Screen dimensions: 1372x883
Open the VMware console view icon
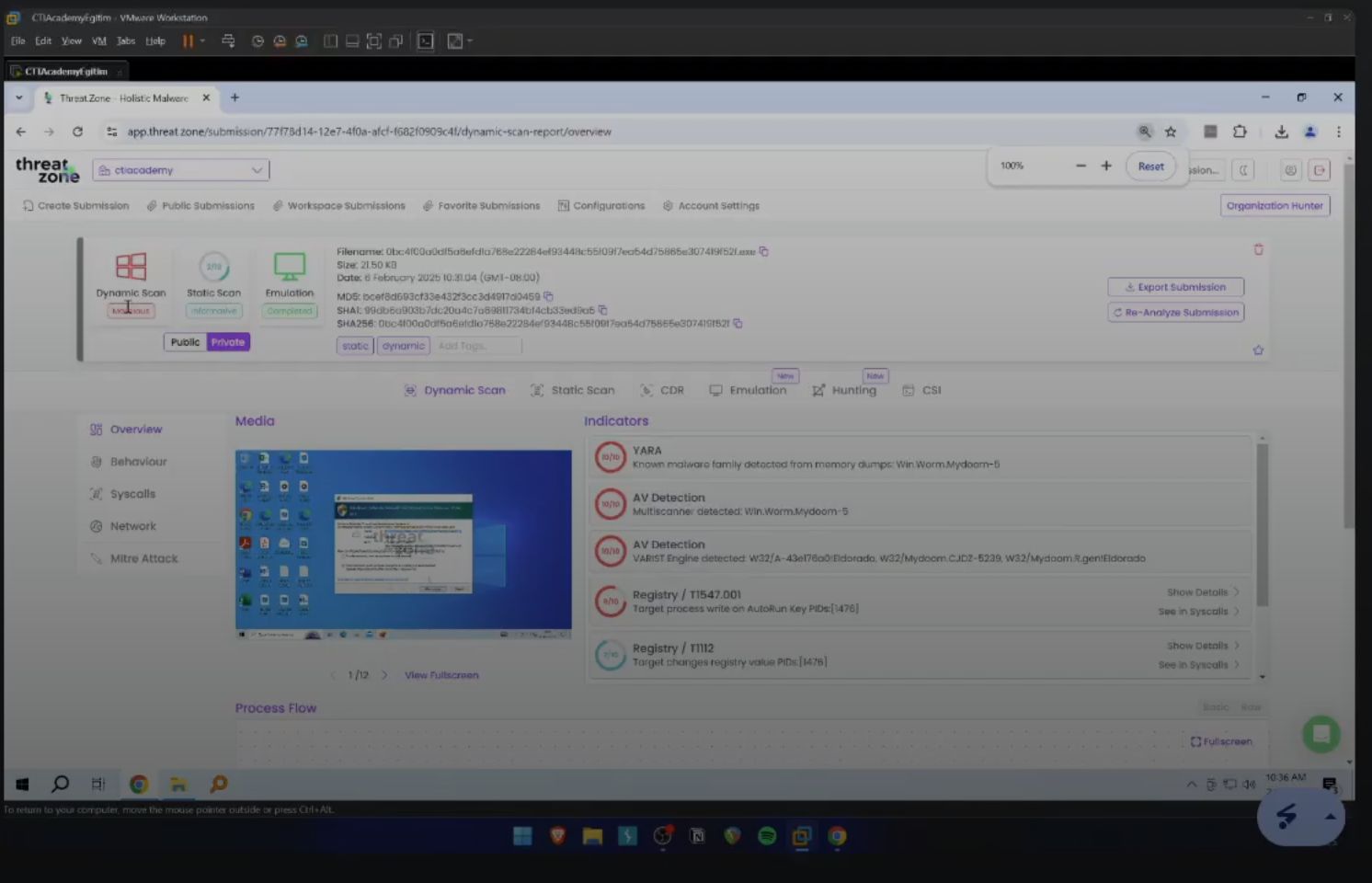pos(426,40)
